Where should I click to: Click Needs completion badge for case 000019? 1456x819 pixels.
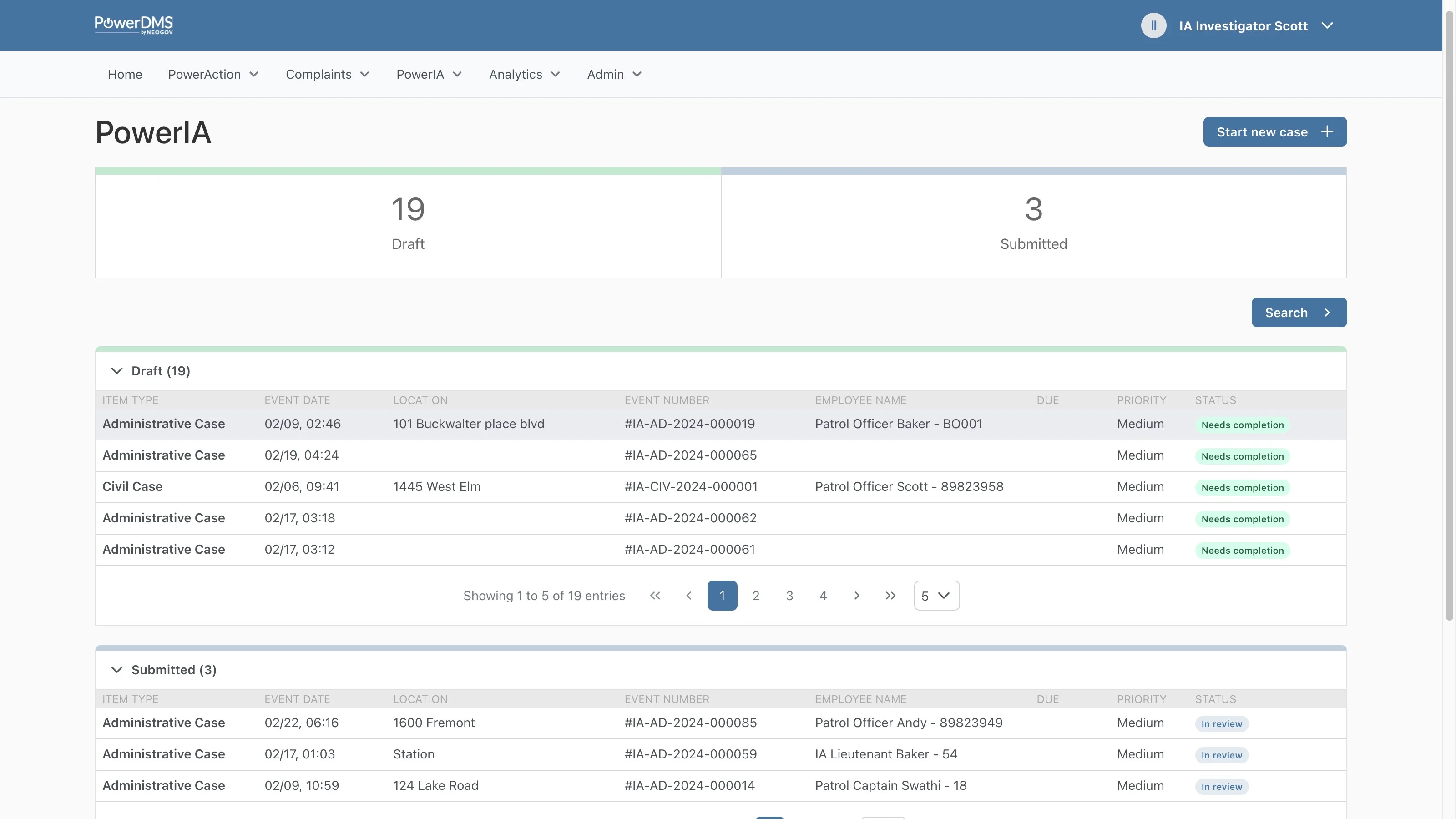[x=1242, y=425]
